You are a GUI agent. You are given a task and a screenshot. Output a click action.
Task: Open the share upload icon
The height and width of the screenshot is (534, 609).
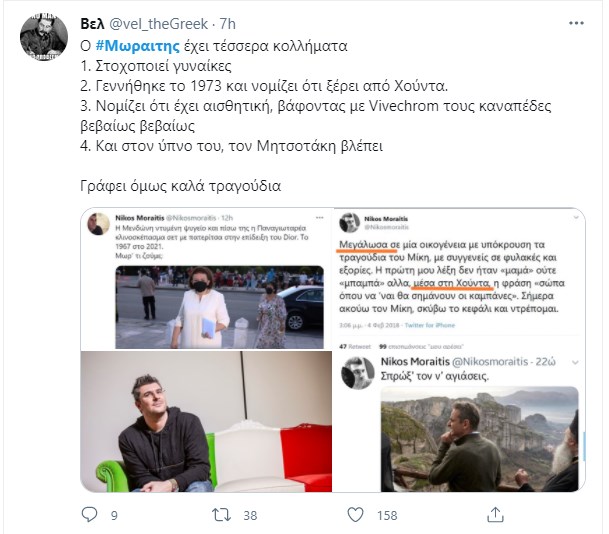[x=495, y=515]
